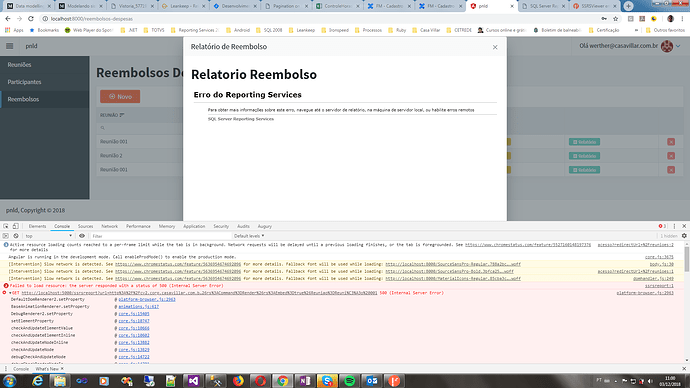Open Visual Studio from the taskbar
This screenshot has height=388, width=690.
click(193, 381)
